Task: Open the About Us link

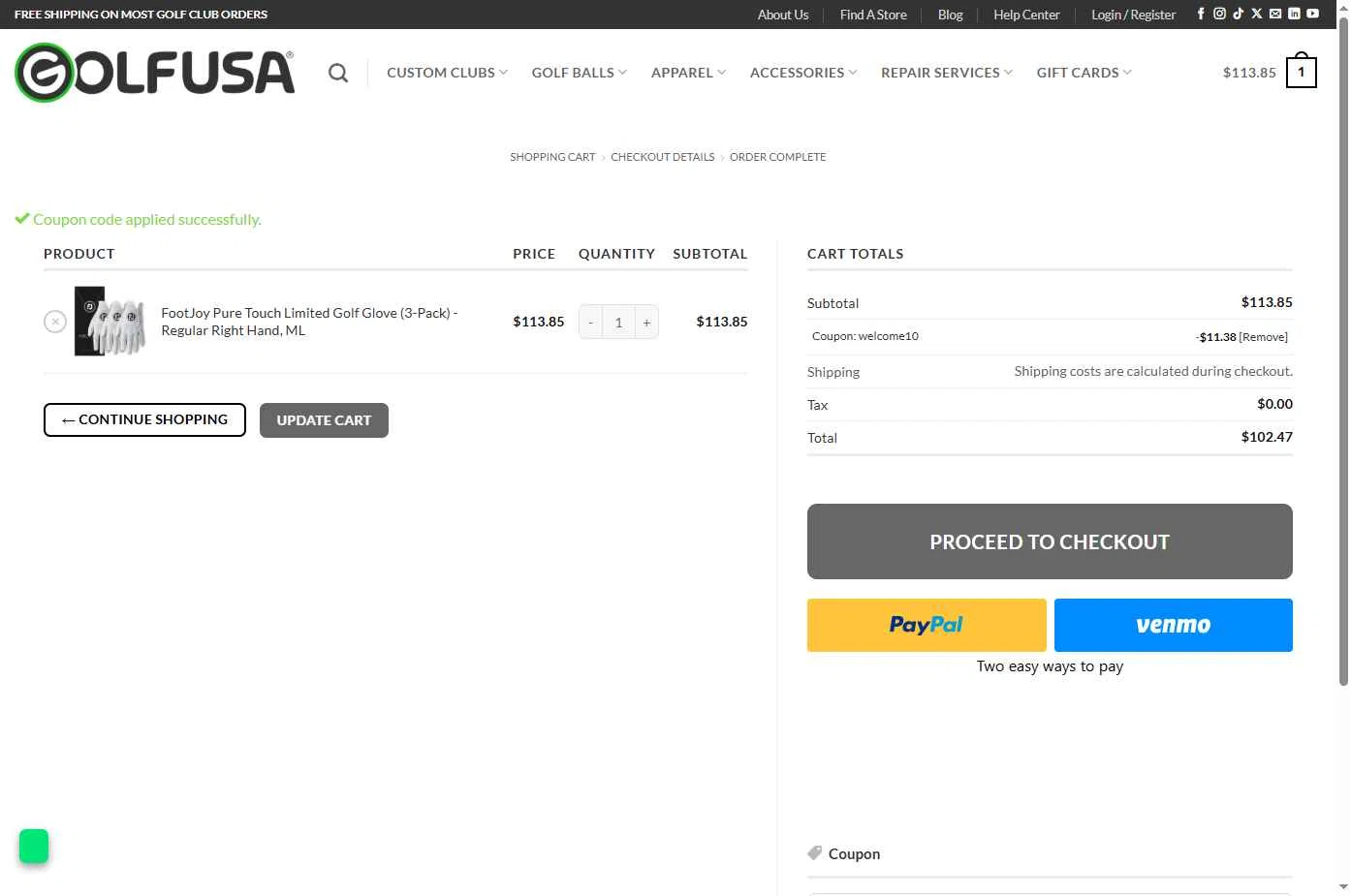Action: [x=783, y=15]
